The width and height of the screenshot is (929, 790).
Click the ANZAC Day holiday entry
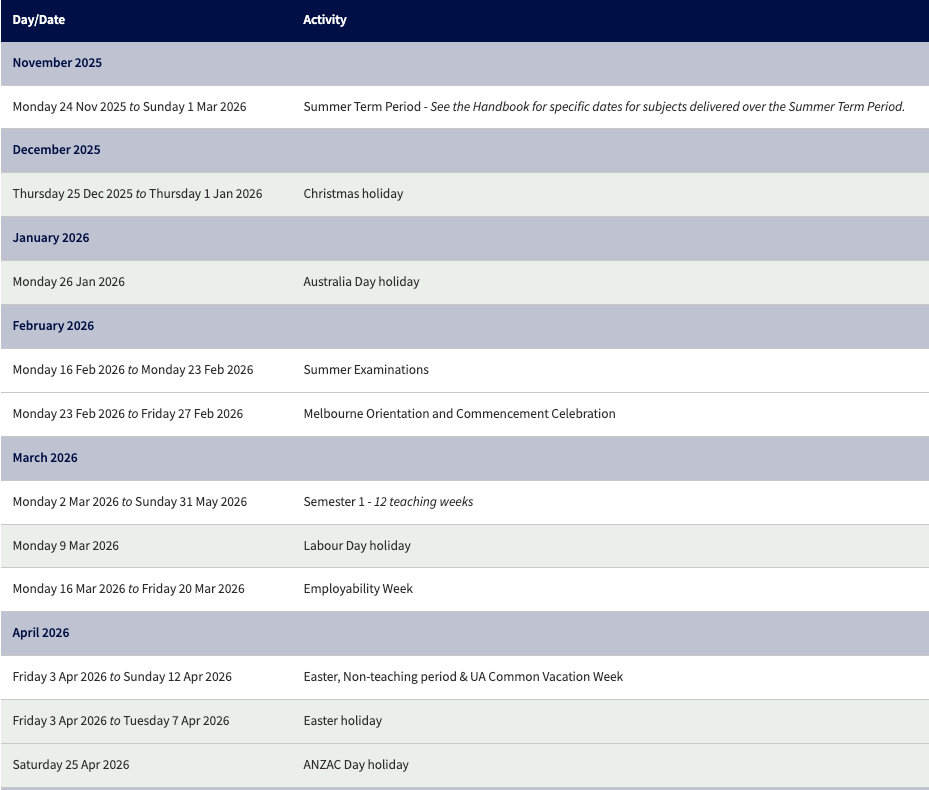point(356,765)
